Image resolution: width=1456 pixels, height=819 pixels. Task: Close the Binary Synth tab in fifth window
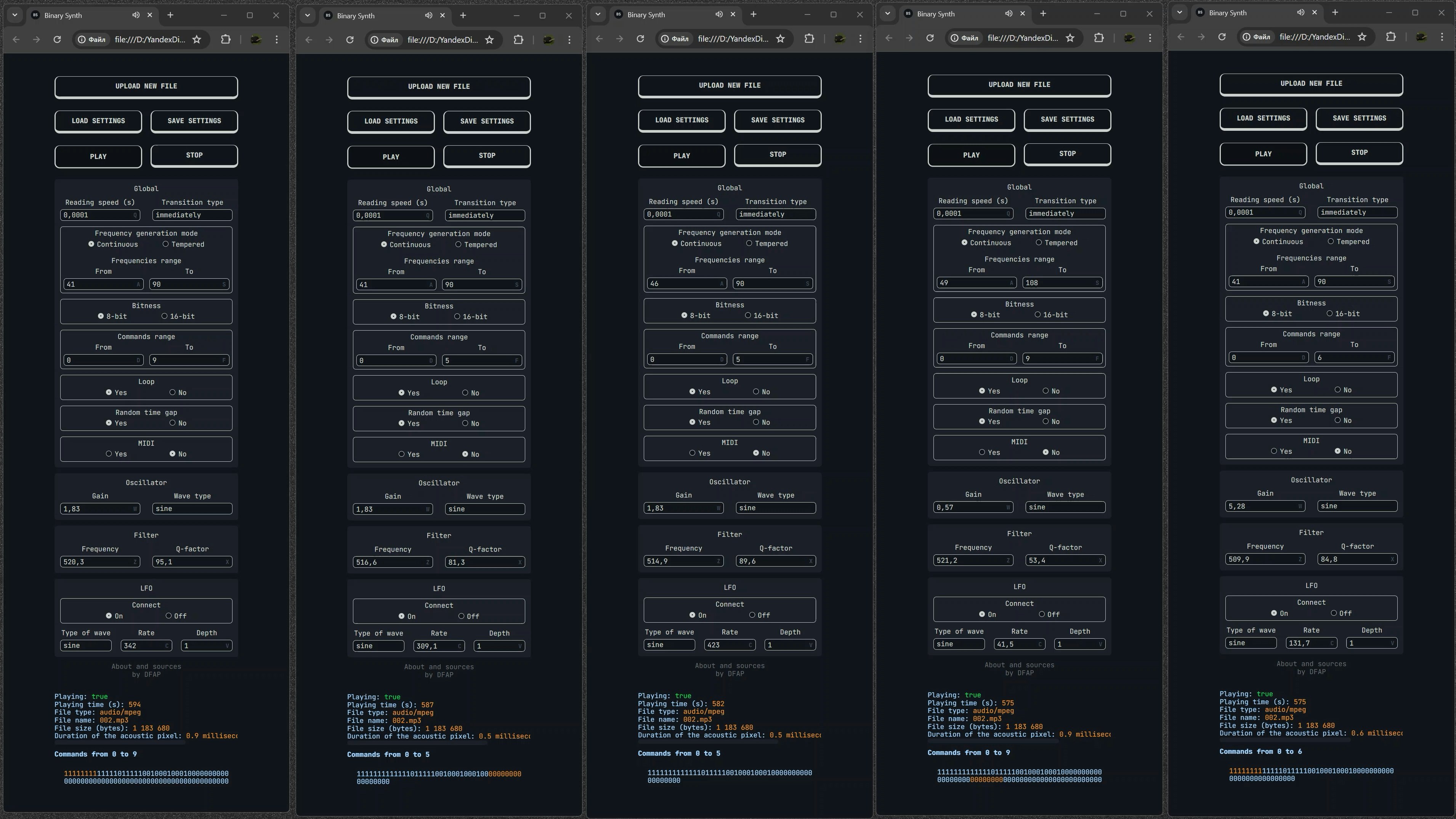1315,13
